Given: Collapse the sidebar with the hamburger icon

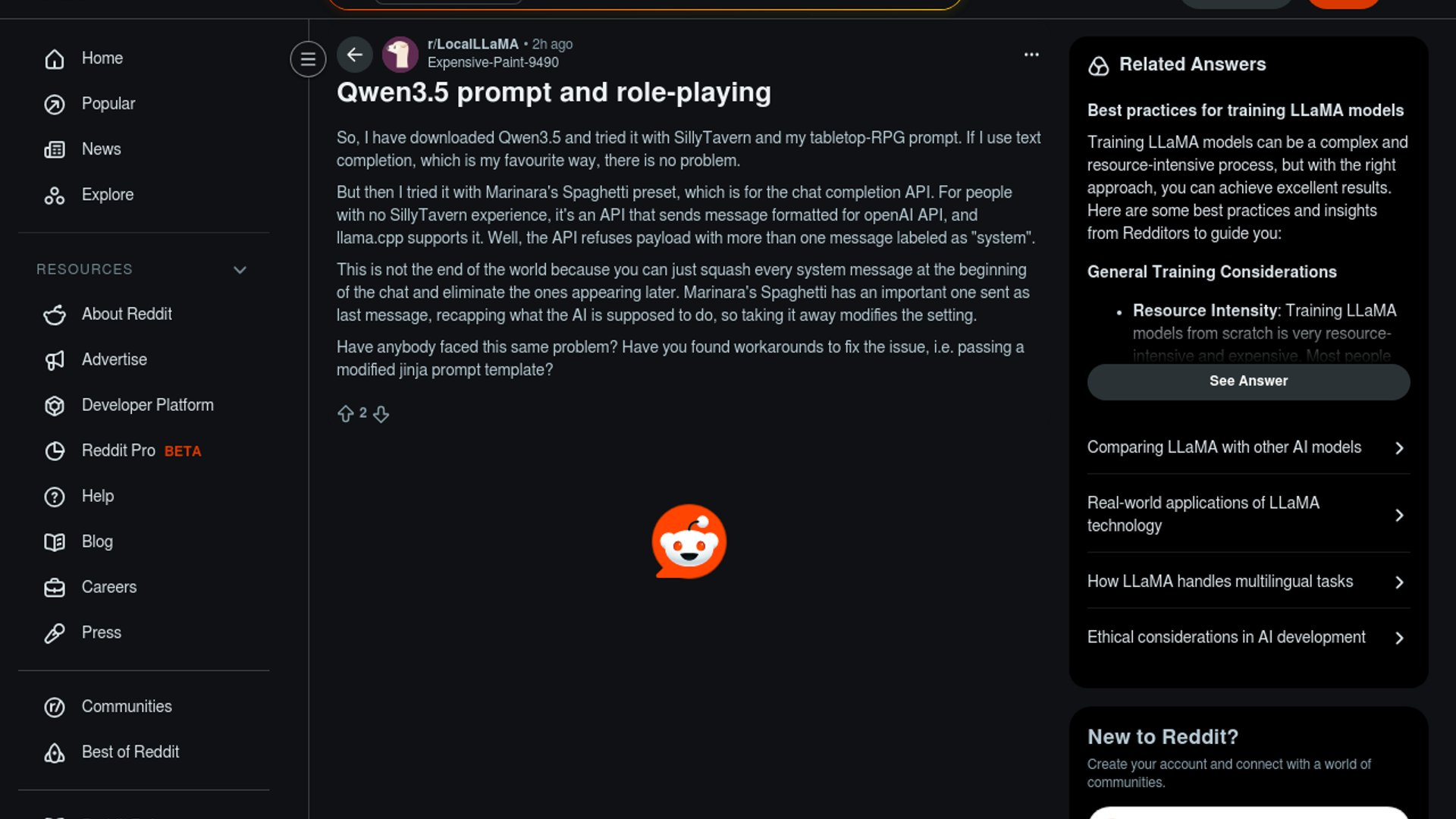Looking at the screenshot, I should coord(308,58).
